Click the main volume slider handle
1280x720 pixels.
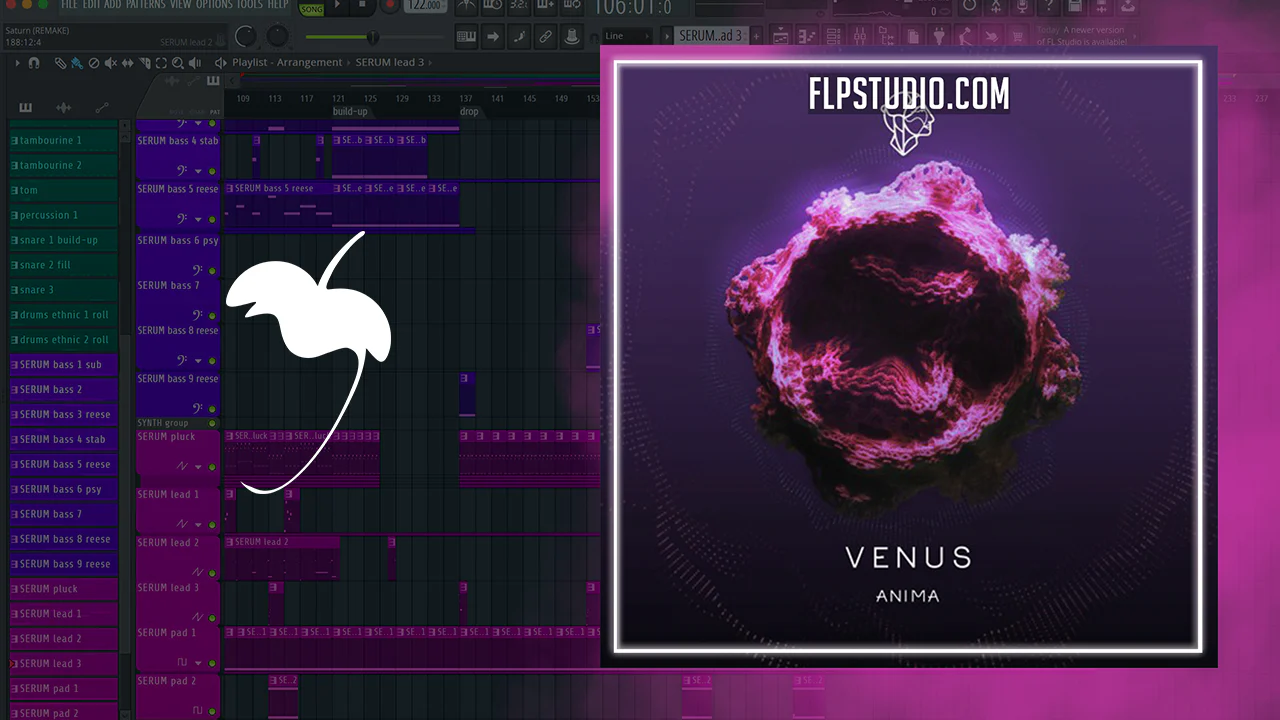click(373, 37)
